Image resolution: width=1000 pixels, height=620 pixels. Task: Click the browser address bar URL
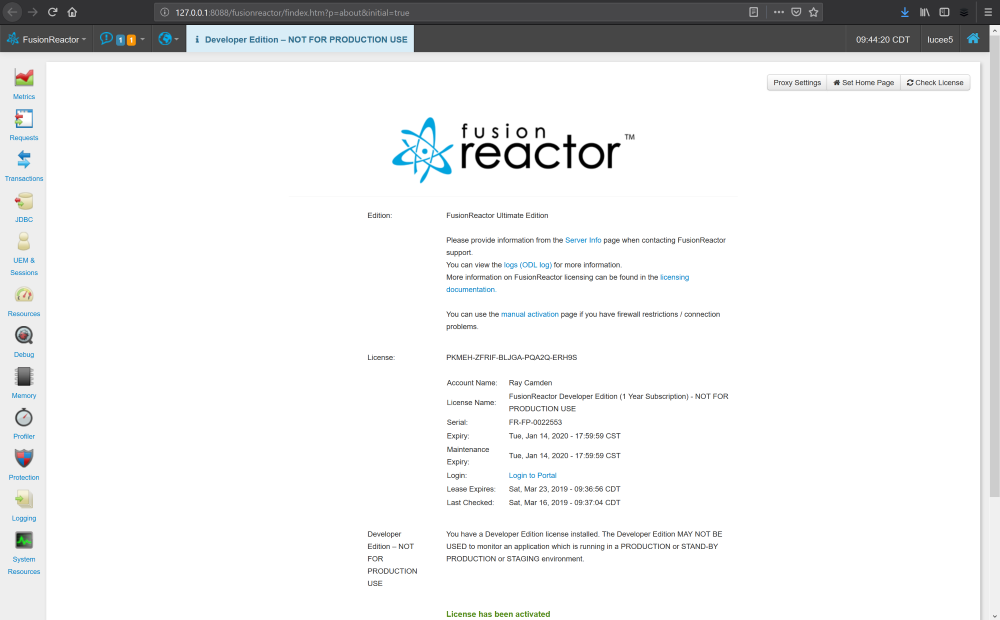[x=292, y=12]
